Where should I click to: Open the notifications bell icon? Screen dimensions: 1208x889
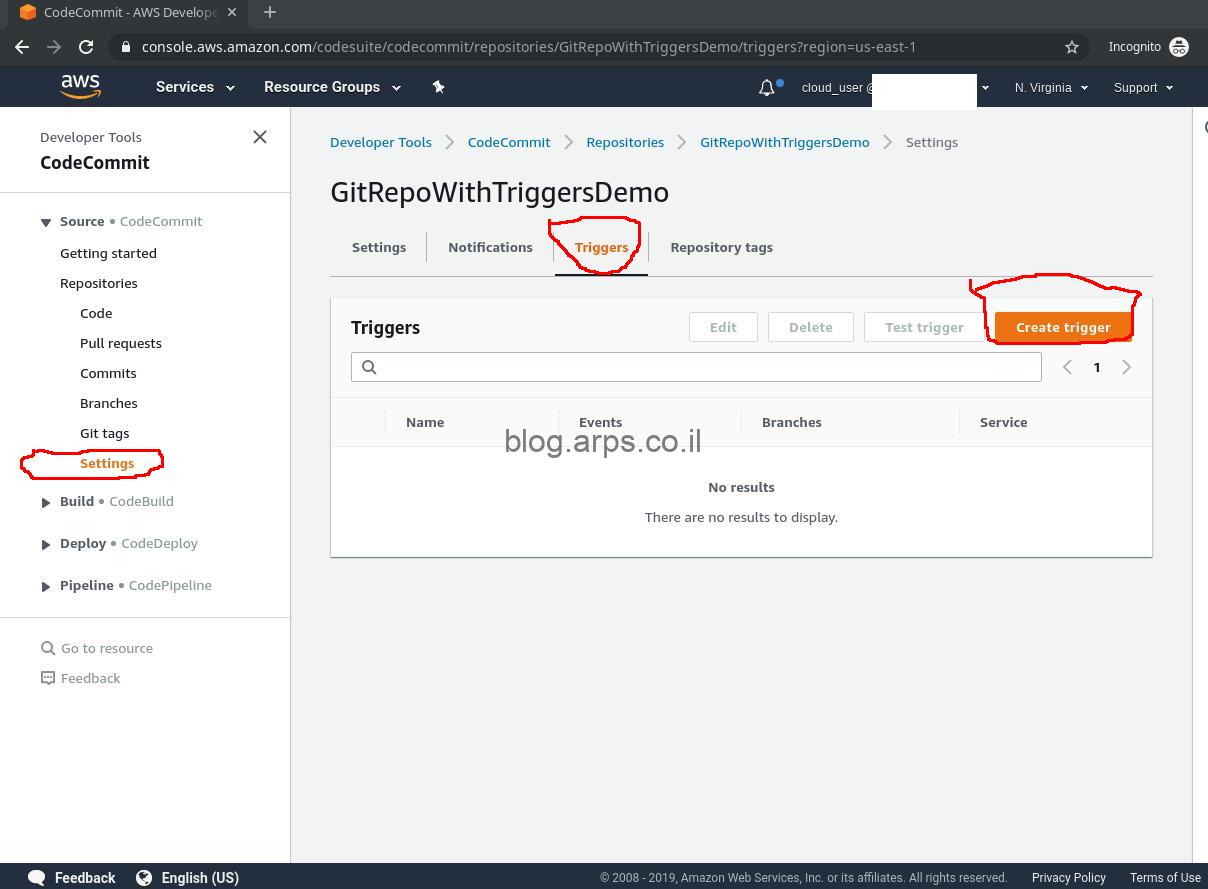[767, 87]
